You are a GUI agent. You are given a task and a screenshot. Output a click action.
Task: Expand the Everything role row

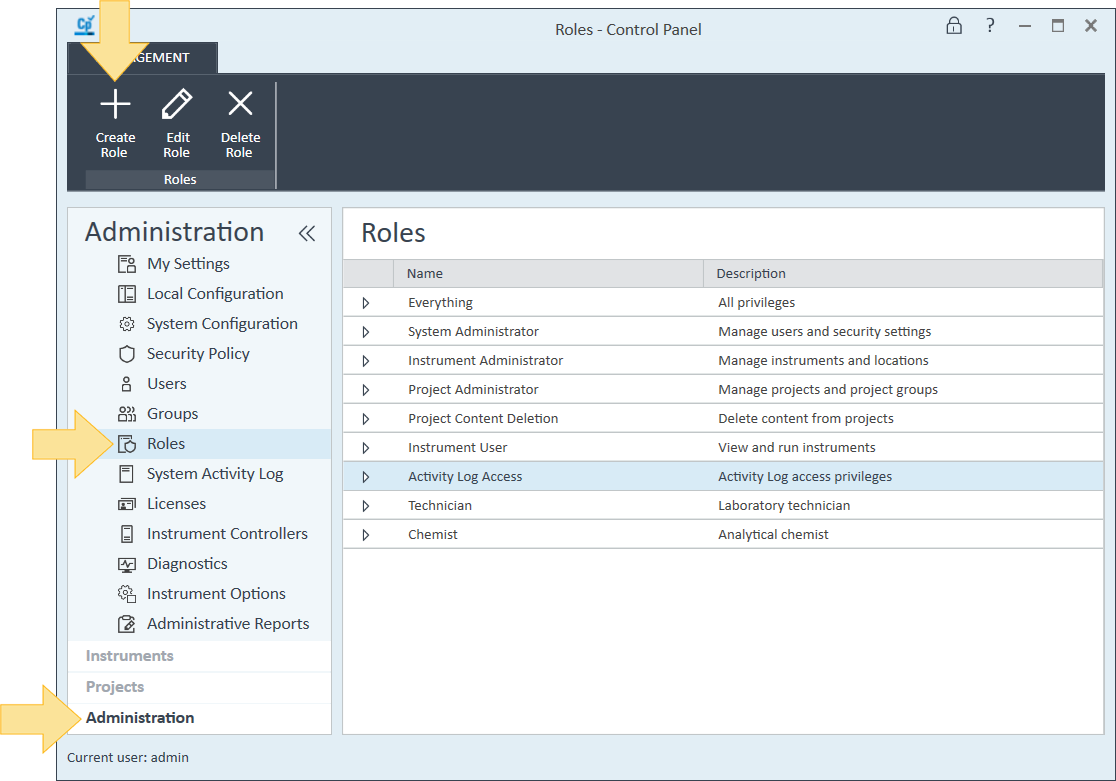tap(366, 303)
